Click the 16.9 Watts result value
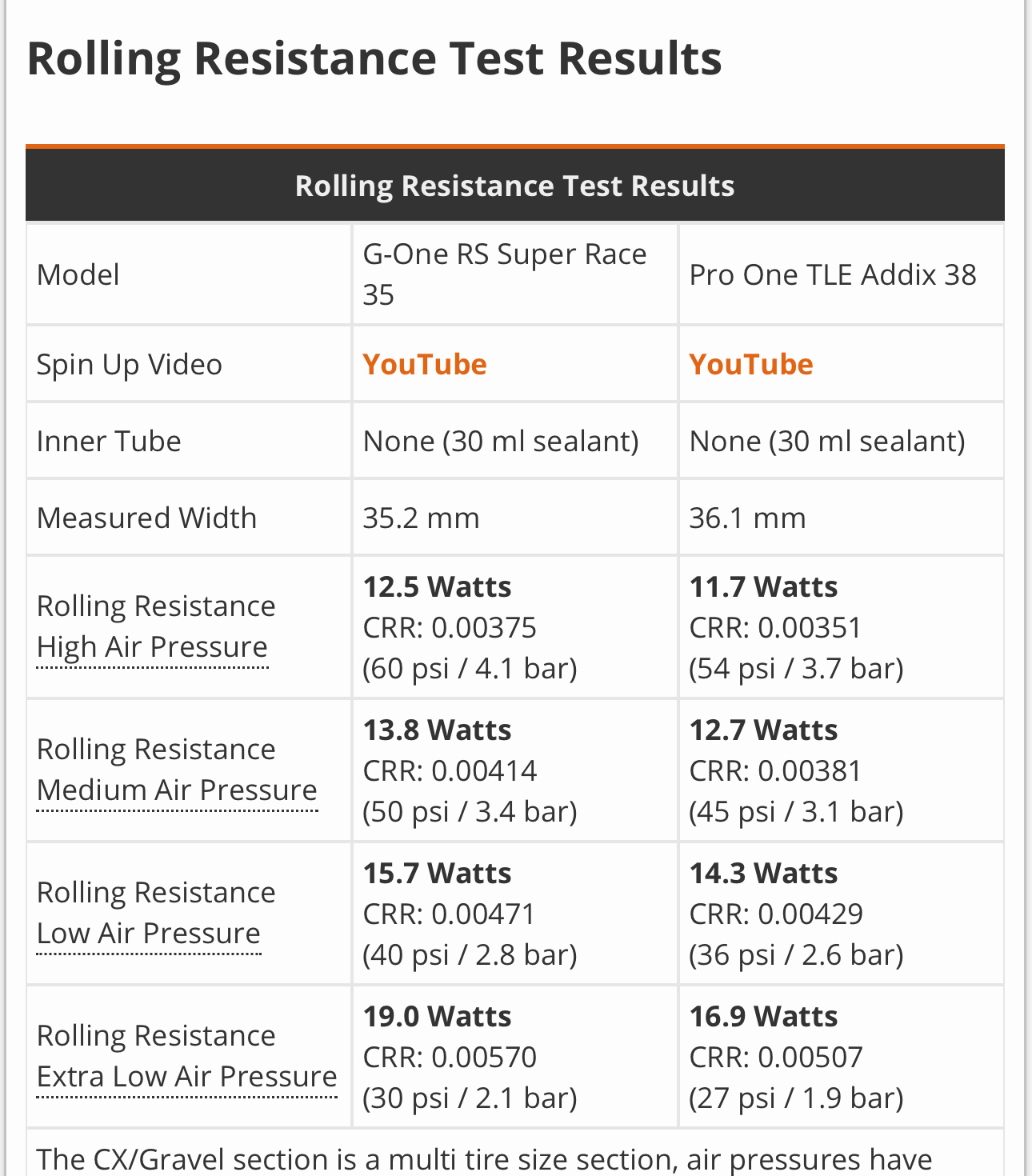 click(763, 1017)
